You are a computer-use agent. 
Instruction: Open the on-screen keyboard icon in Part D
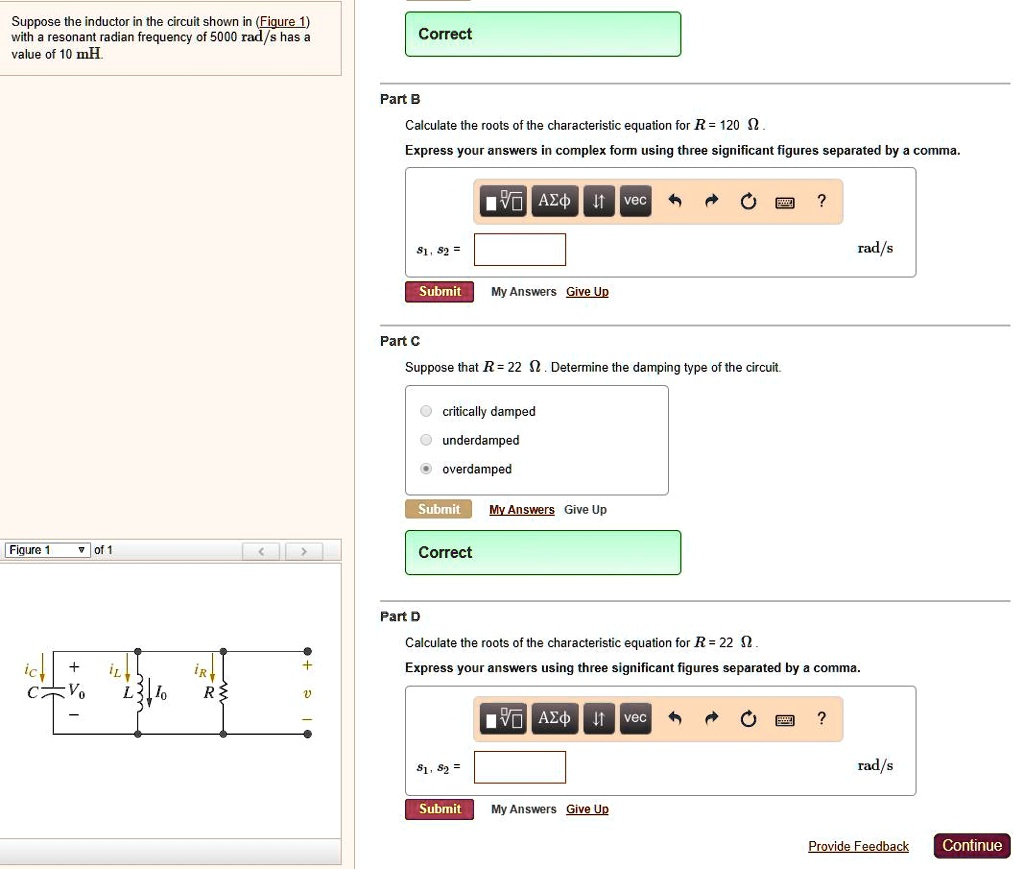pyautogui.click(x=785, y=718)
